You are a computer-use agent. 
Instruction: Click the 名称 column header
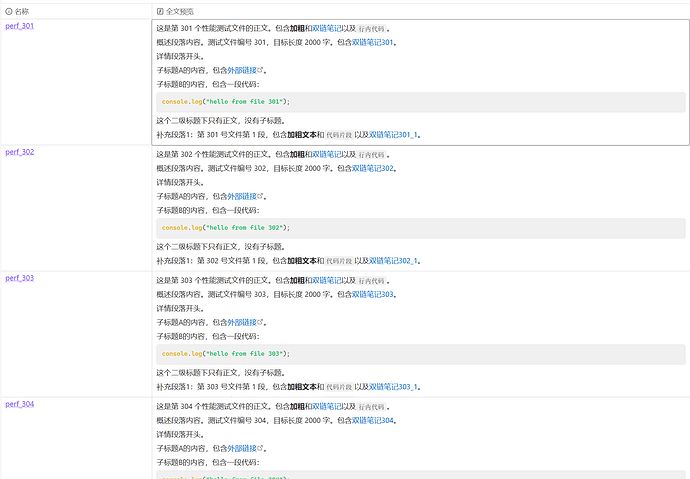click(76, 11)
